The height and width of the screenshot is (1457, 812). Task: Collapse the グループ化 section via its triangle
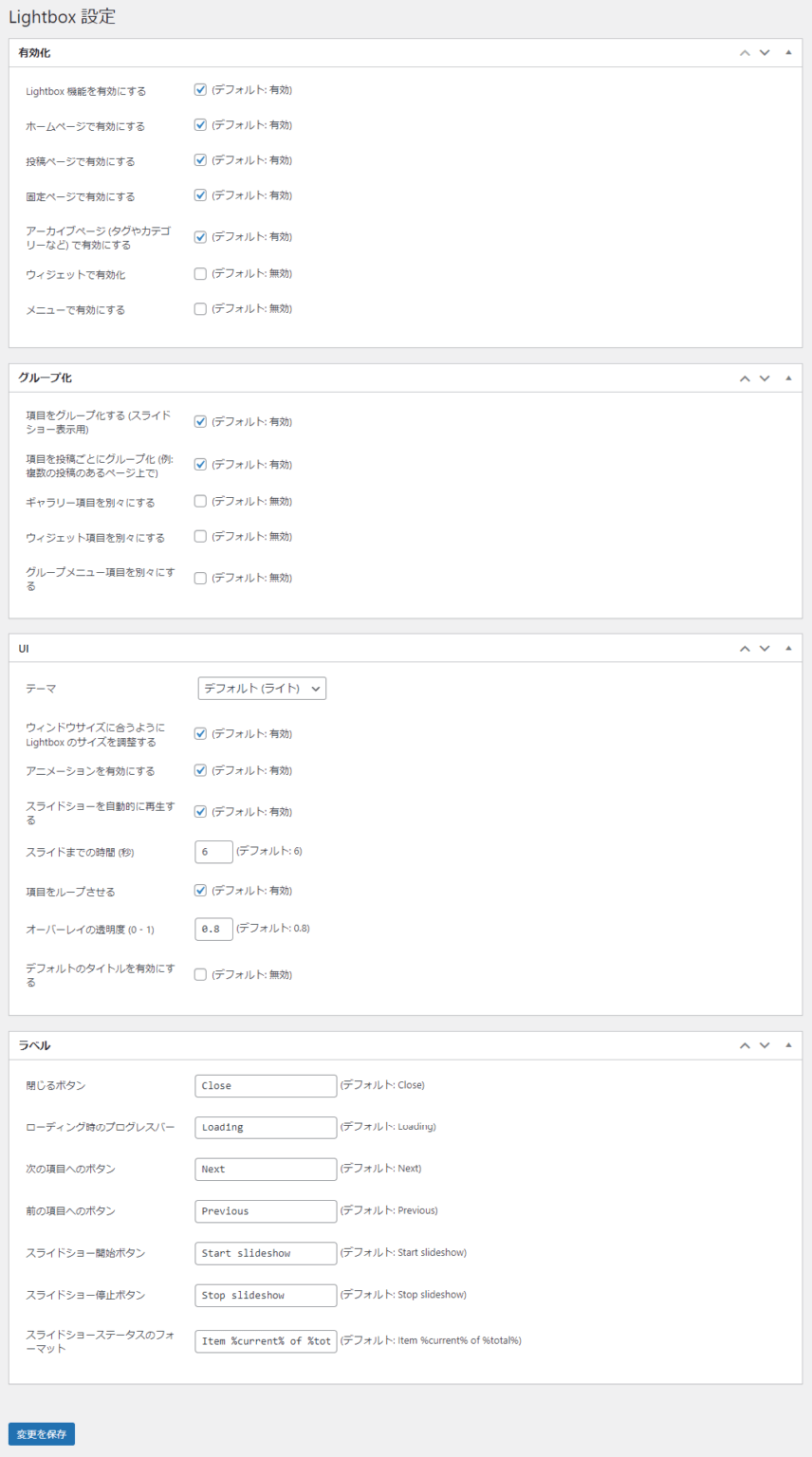786,378
